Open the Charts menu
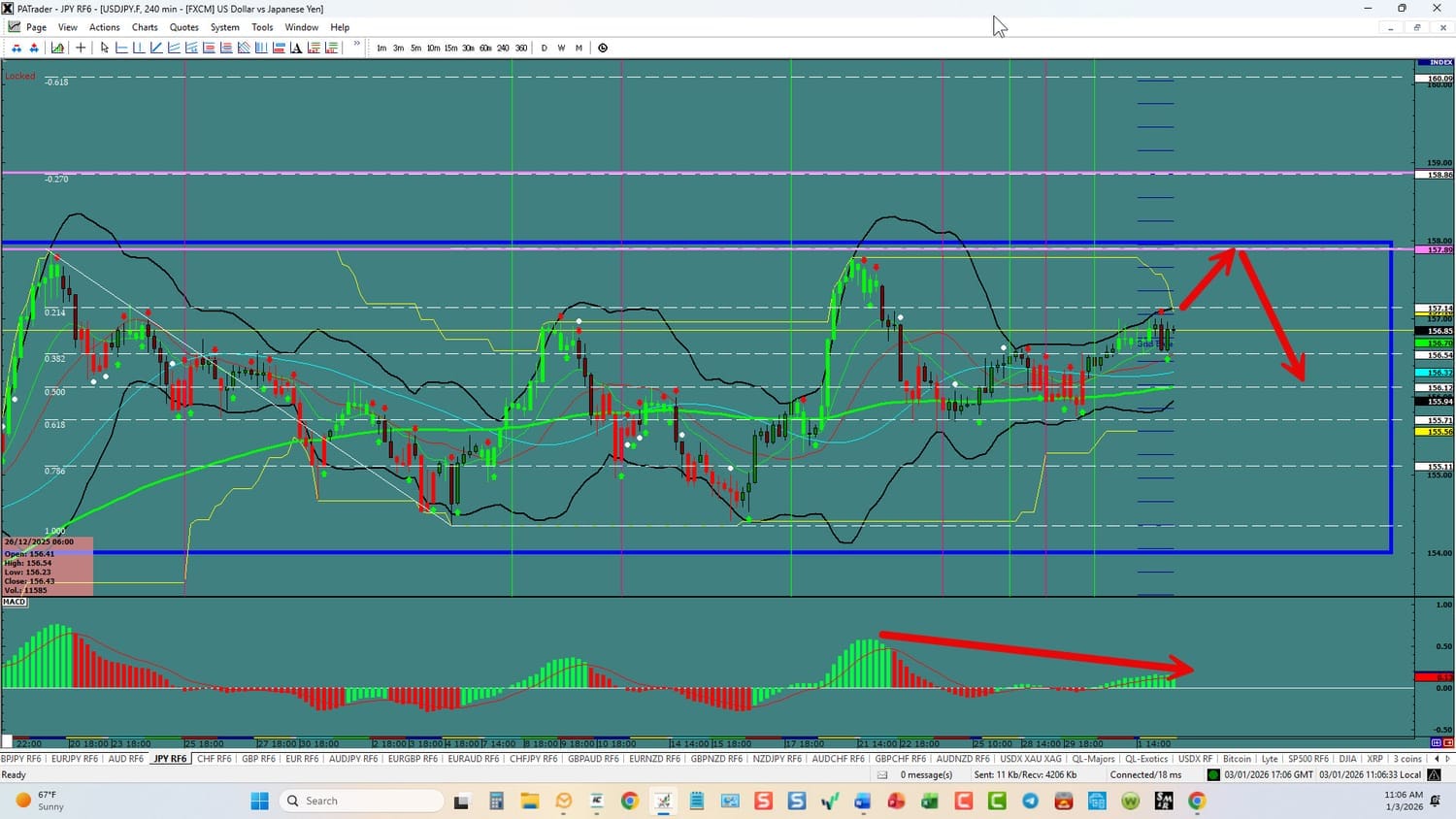This screenshot has width=1456, height=819. 145,27
